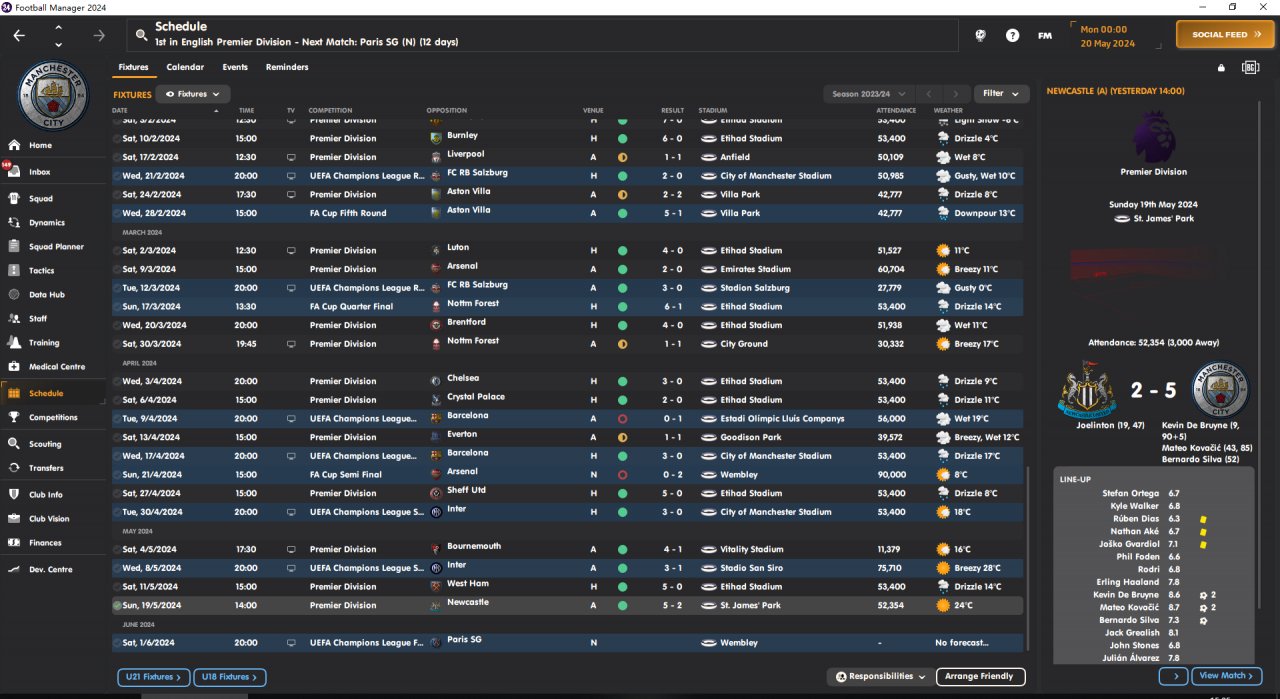Open Finances in the sidebar

point(45,543)
